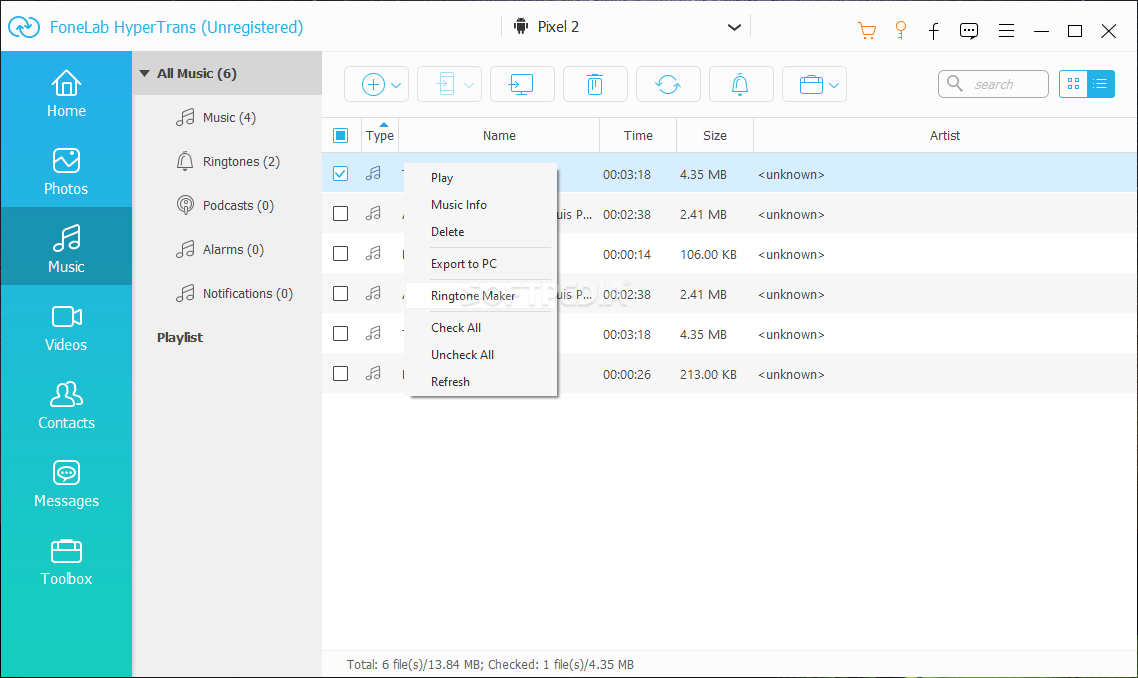Screen dimensions: 1138x678
Task: Select Music (4) category
Action: click(216, 118)
